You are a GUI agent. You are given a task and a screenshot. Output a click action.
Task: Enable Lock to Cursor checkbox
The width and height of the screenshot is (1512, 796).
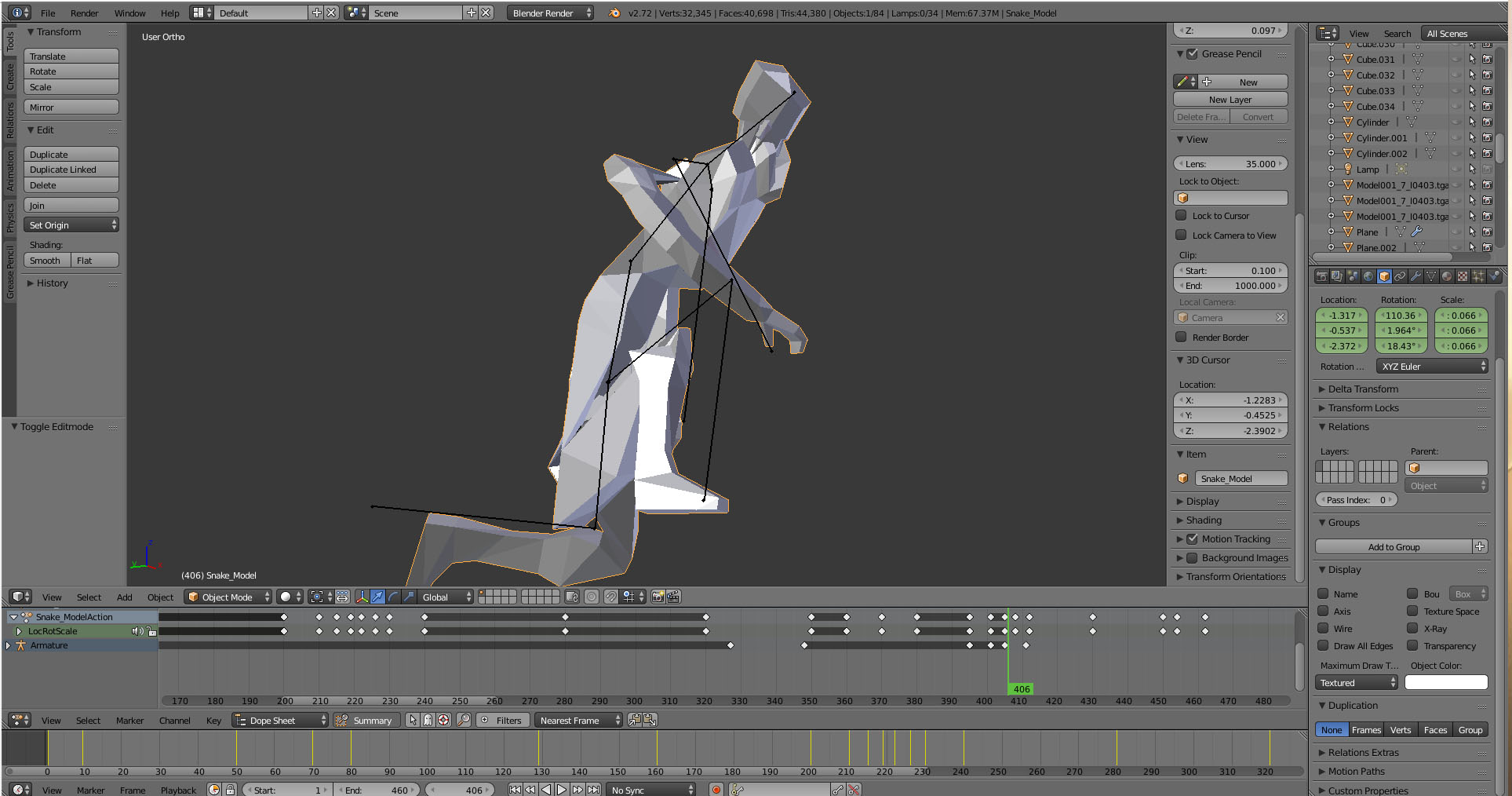click(x=1181, y=215)
